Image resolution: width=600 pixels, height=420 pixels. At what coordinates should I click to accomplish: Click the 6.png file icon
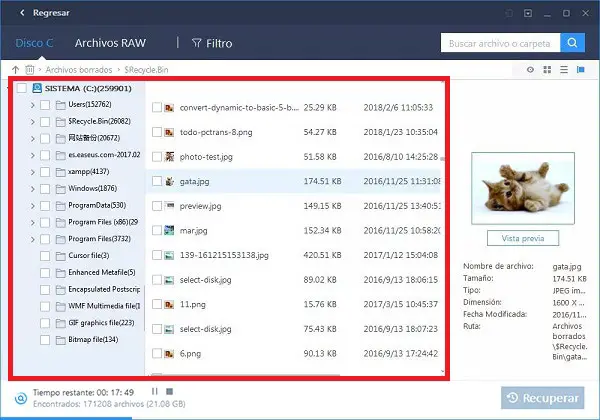click(169, 353)
